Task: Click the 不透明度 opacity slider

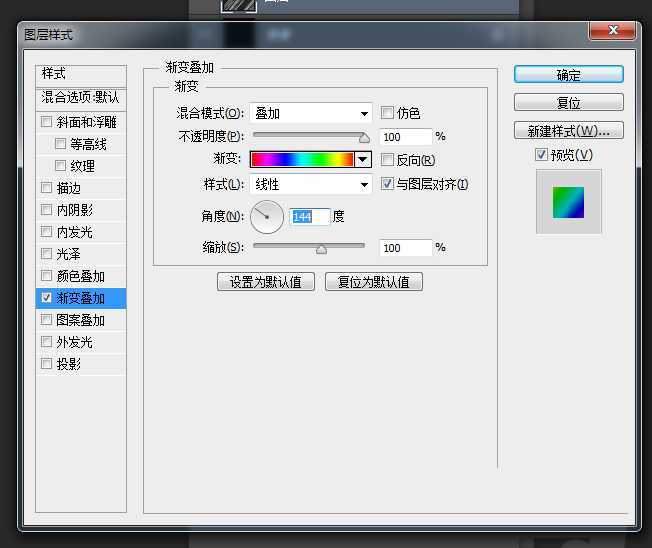Action: pos(309,135)
